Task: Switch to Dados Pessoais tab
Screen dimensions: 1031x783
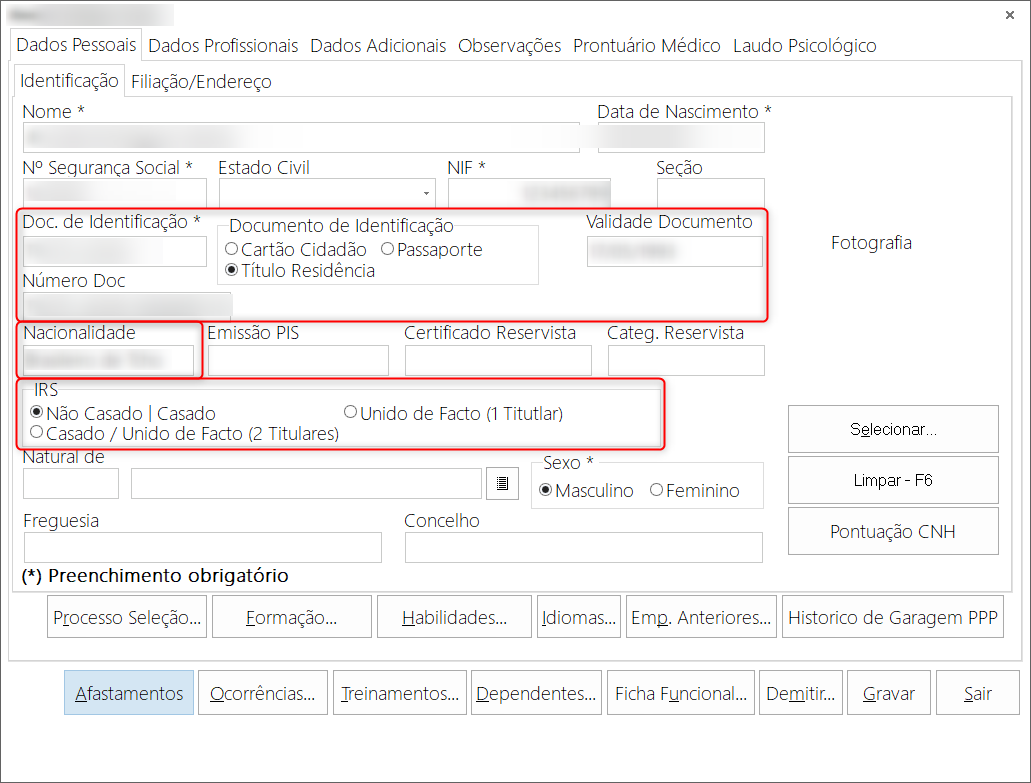Action: tap(76, 45)
